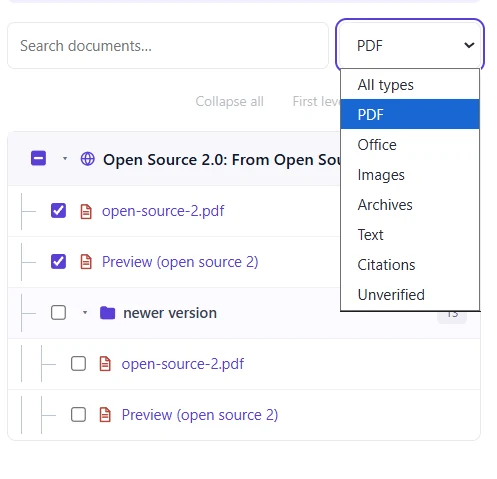Screen dimensions: 497x479
Task: Select Unverified file type option
Action: (x=410, y=295)
